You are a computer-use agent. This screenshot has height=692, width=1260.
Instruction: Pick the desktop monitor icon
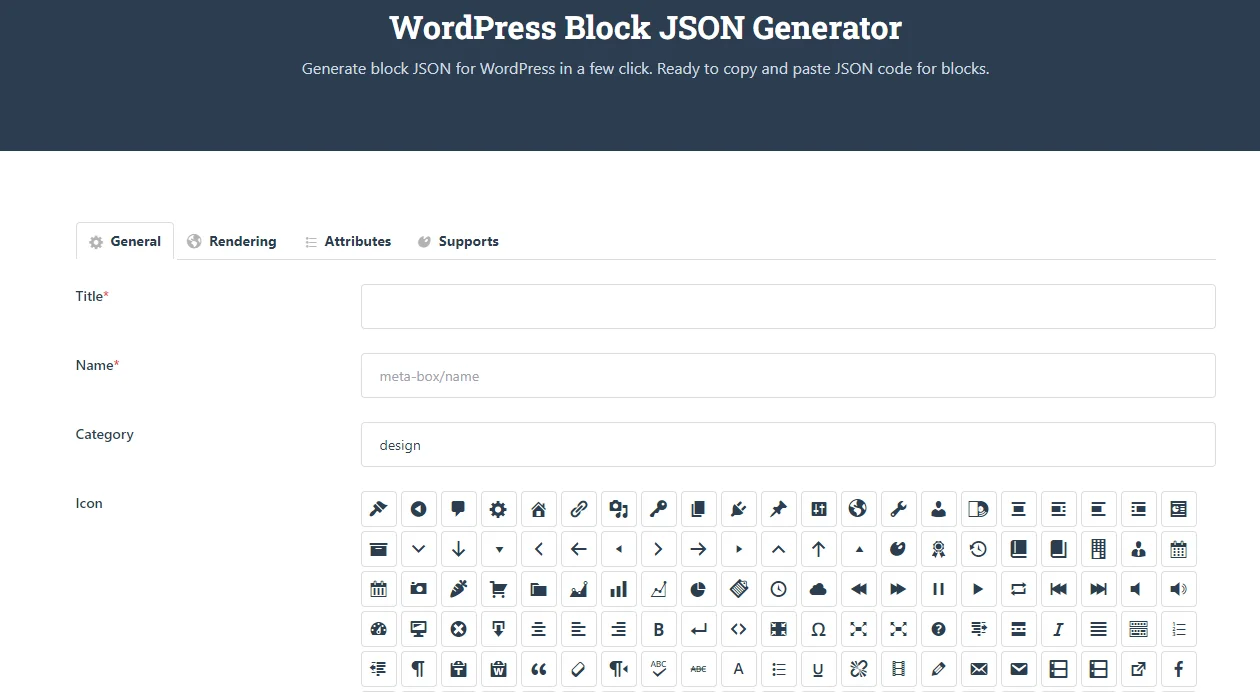click(419, 629)
